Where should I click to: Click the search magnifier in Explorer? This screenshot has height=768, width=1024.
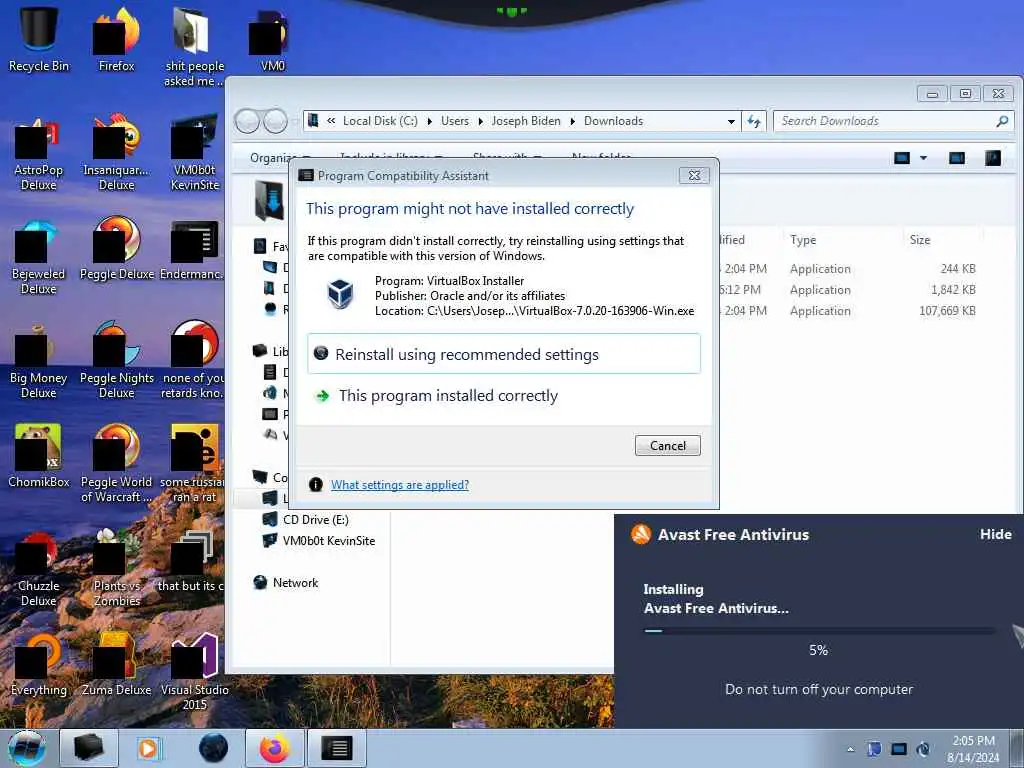coord(1002,121)
